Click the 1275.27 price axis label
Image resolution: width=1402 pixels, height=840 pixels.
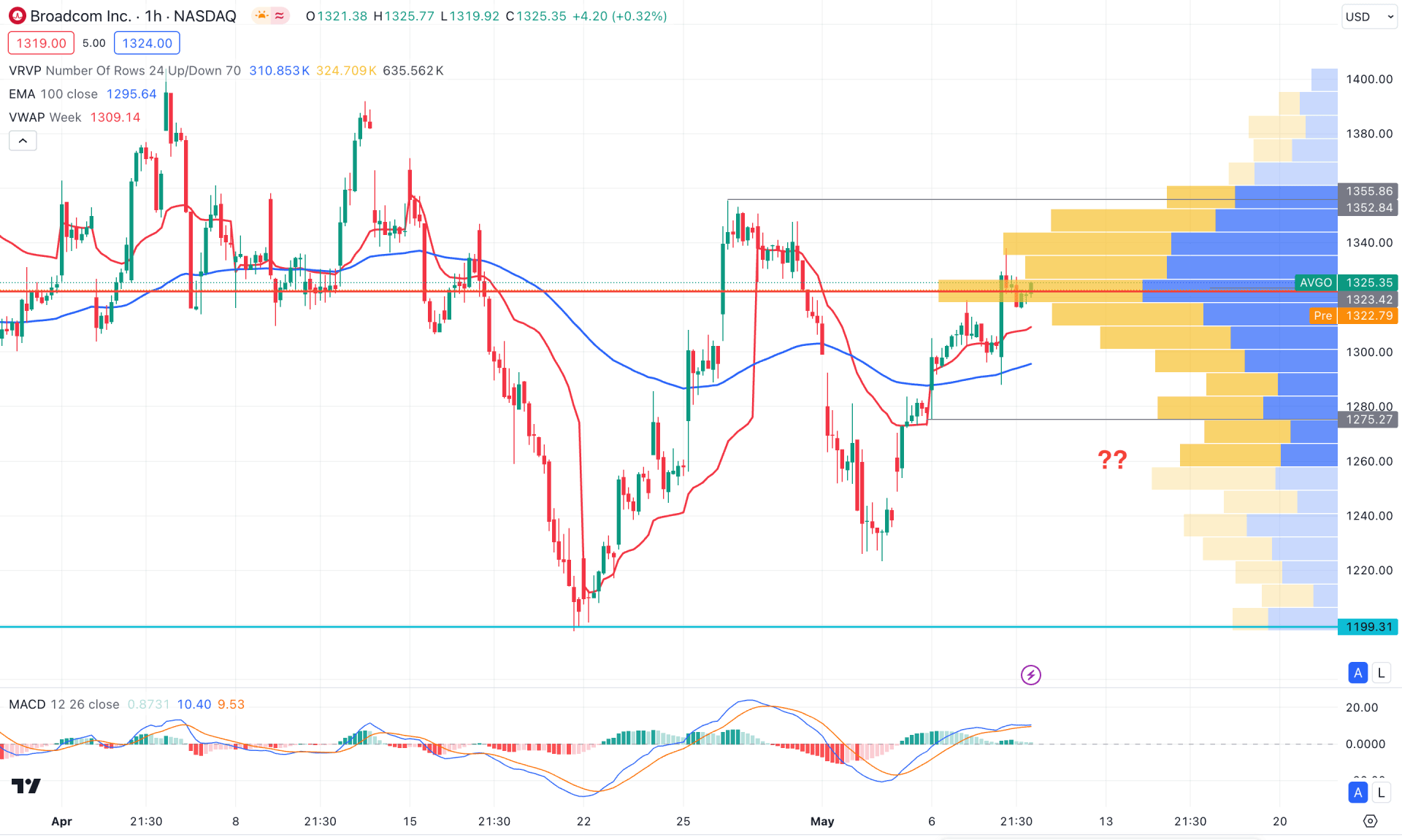(1368, 420)
